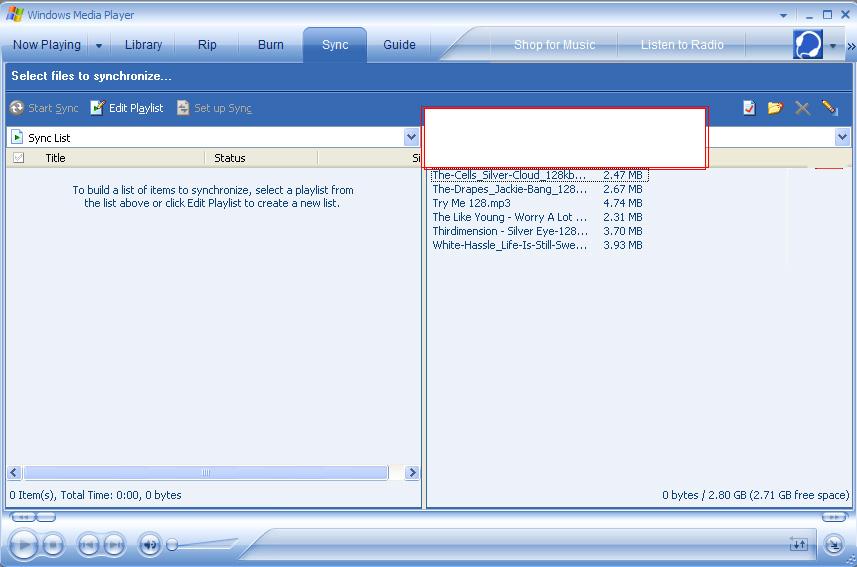Screen dimensions: 857x567
Task: Click the Set up Sync button
Action: [214, 108]
